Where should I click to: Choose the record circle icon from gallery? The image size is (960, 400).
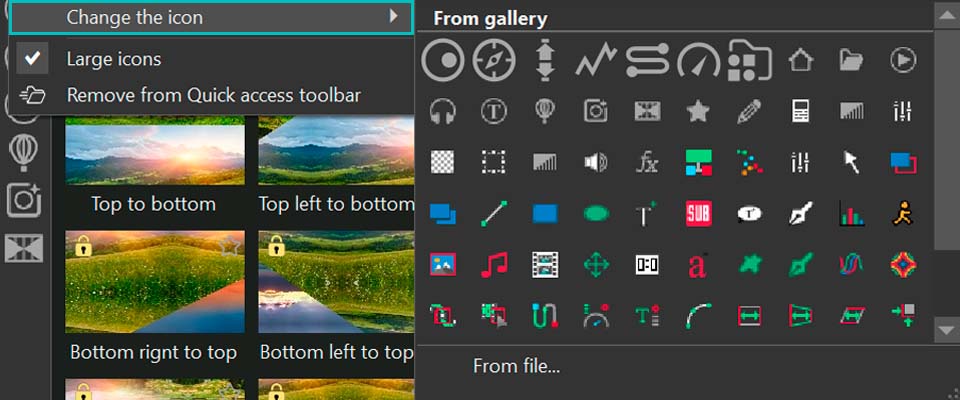click(x=443, y=60)
